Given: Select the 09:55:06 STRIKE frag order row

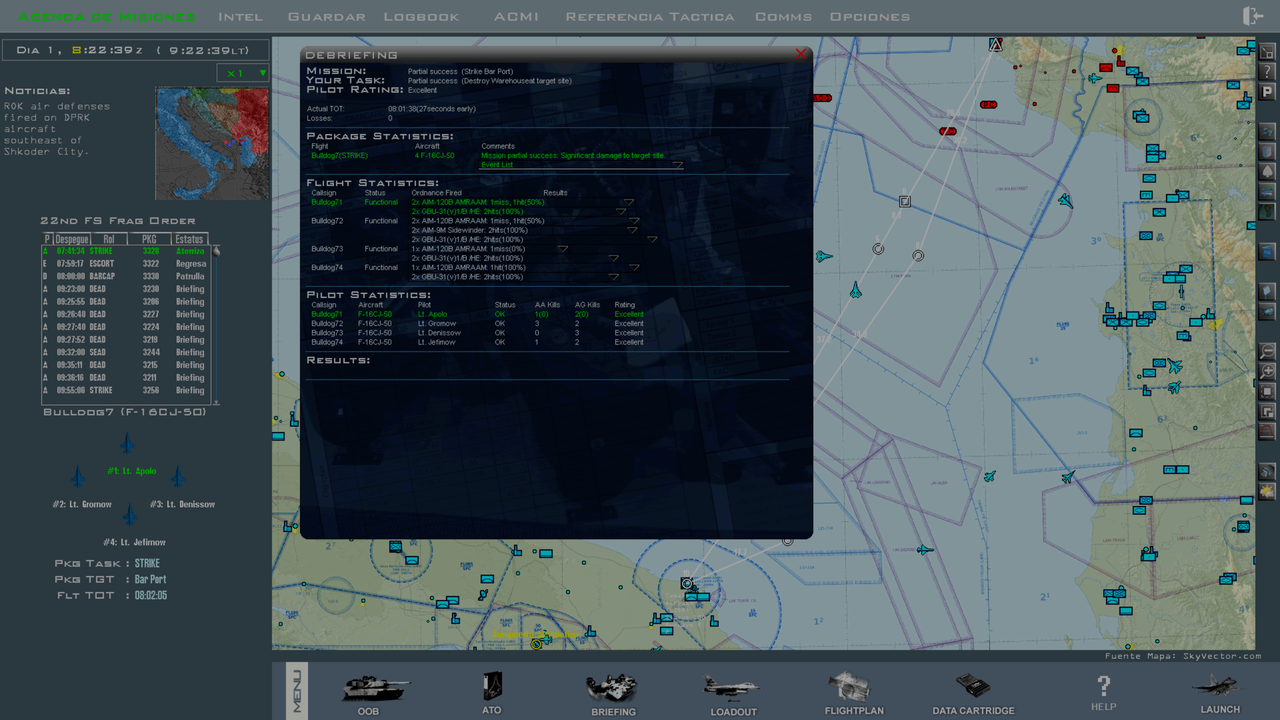Looking at the screenshot, I should 125,390.
